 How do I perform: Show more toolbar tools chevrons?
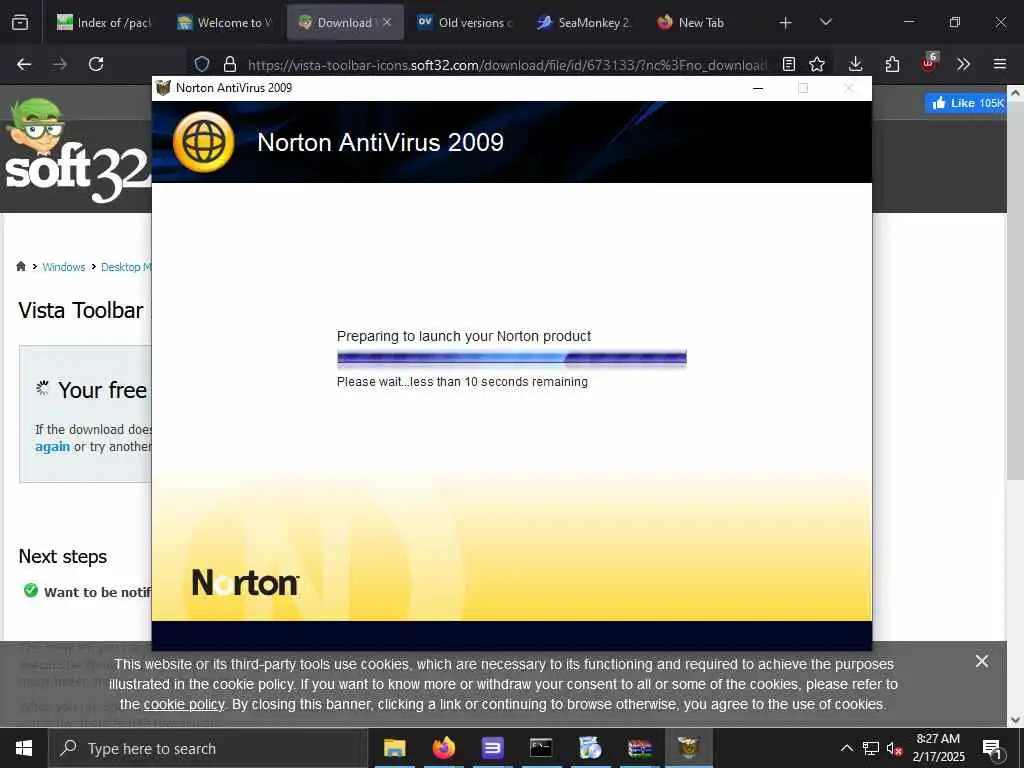point(963,64)
